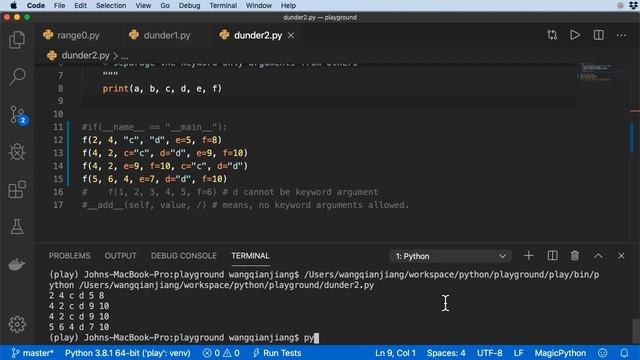
Task: Click the Open Changes compare icon
Action: point(552,35)
